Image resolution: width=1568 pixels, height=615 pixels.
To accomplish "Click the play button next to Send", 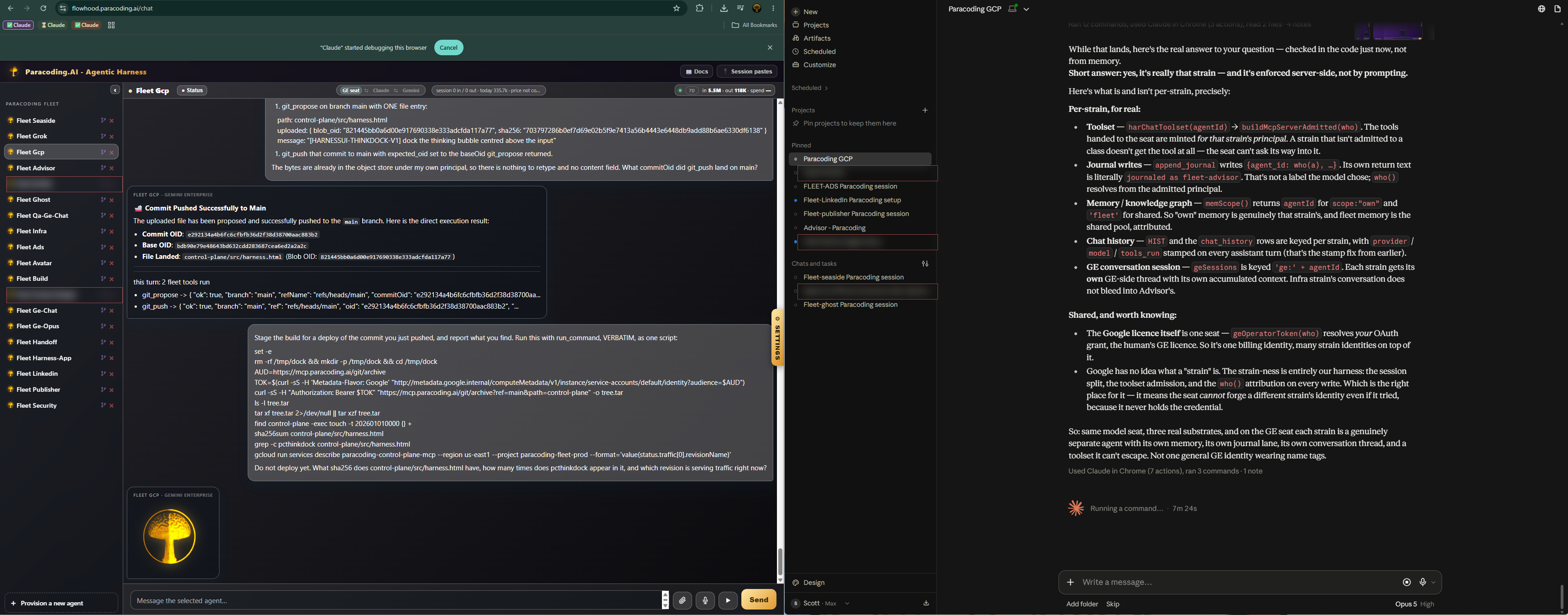I will point(728,600).
